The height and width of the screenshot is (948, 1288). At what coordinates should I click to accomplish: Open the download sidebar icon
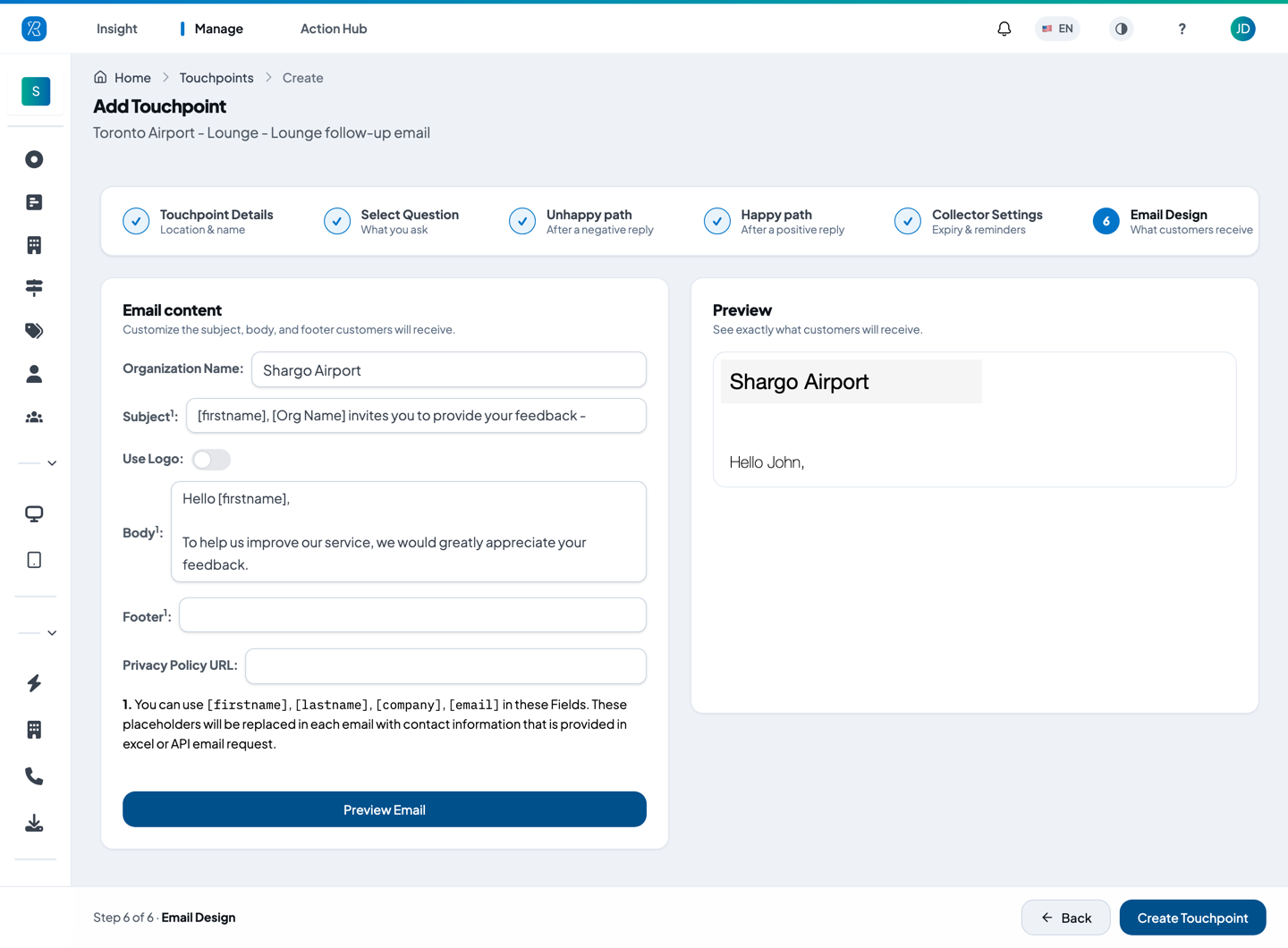[34, 823]
